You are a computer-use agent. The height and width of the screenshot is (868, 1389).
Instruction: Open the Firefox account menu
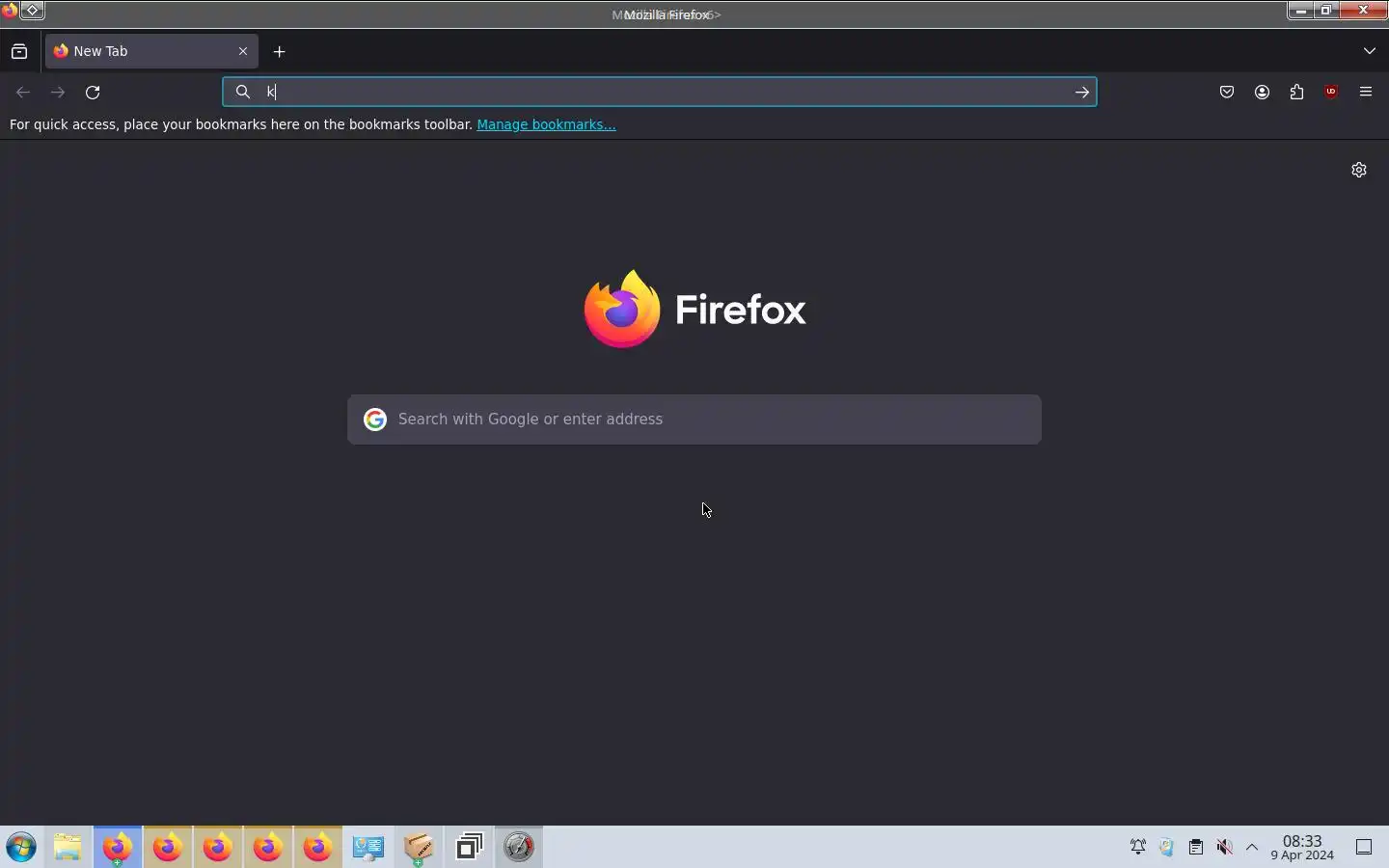[x=1264, y=93]
